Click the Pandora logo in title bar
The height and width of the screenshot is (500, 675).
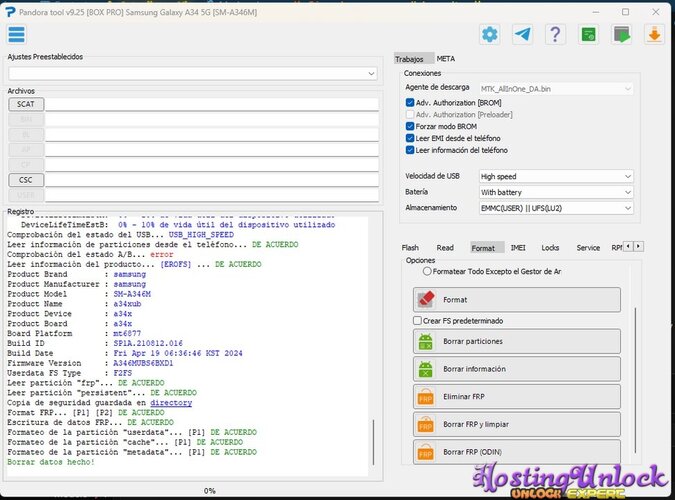(x=10, y=12)
